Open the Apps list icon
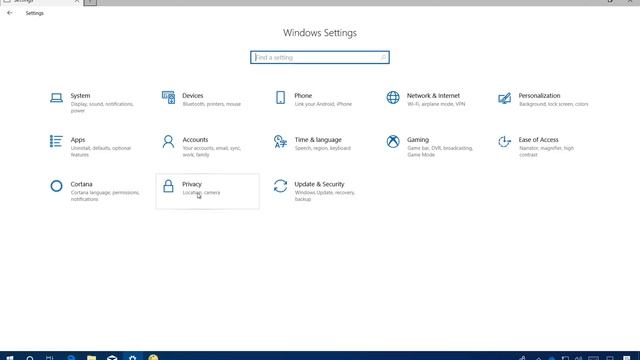Screen dimensions: 640x360 (x=56, y=141)
